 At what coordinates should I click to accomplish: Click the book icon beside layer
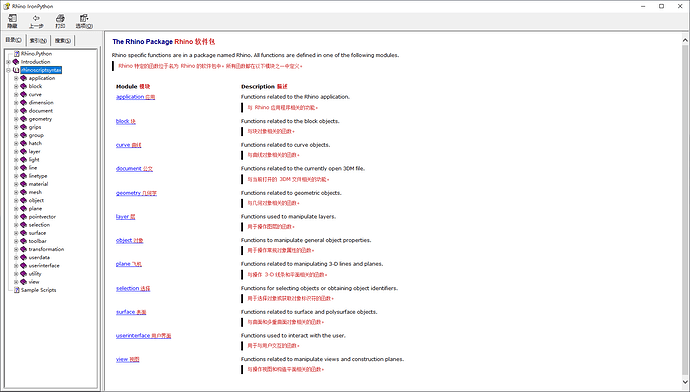pos(24,151)
